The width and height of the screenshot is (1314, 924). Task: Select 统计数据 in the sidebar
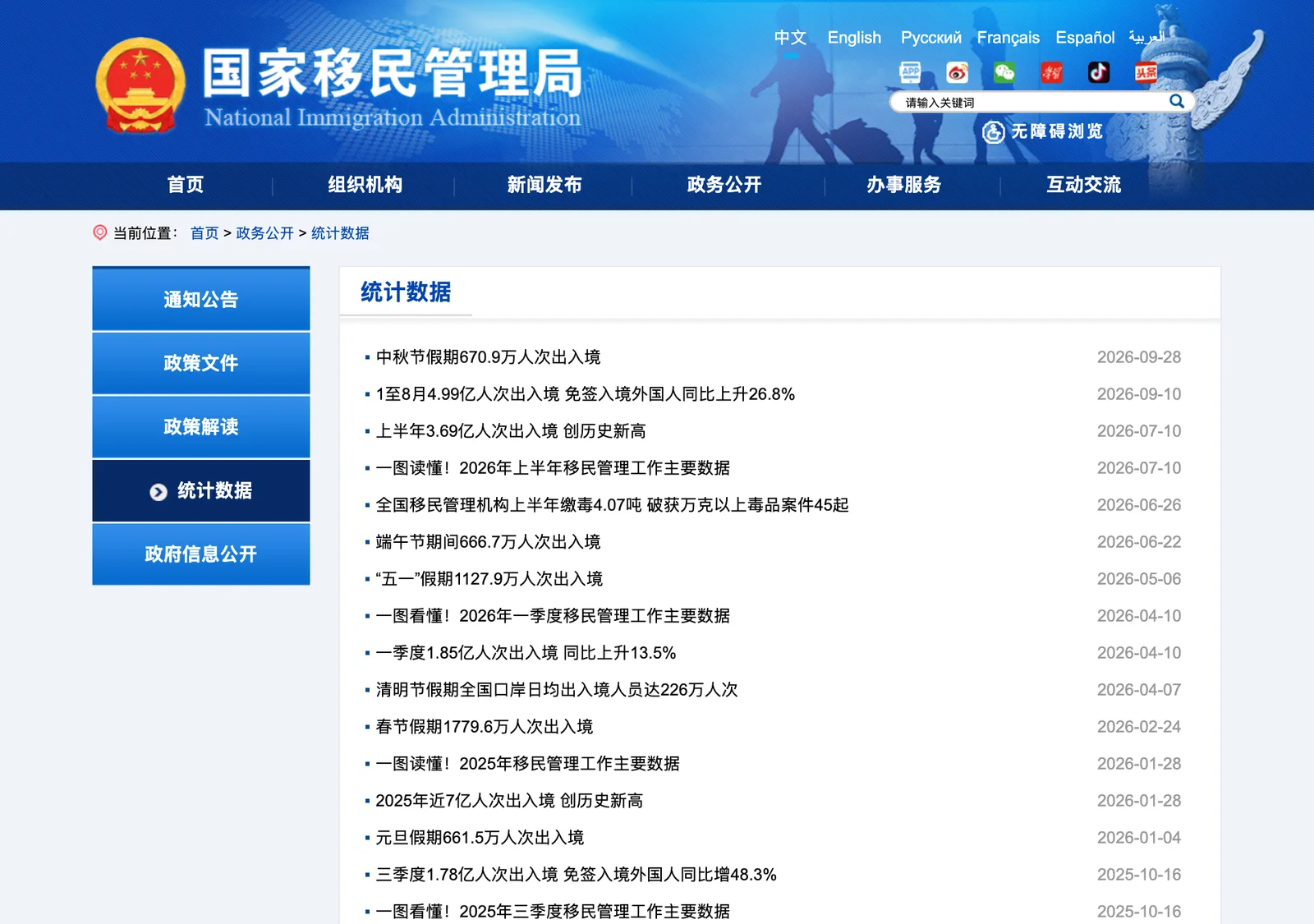(x=201, y=490)
